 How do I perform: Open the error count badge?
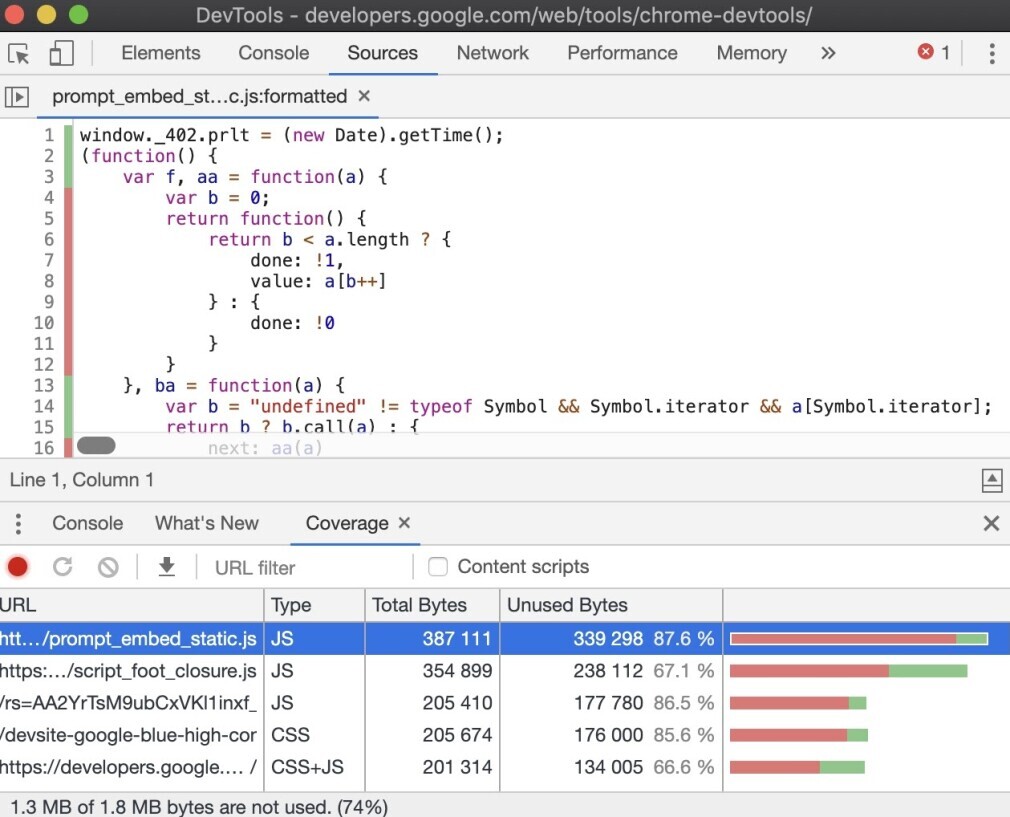[931, 53]
